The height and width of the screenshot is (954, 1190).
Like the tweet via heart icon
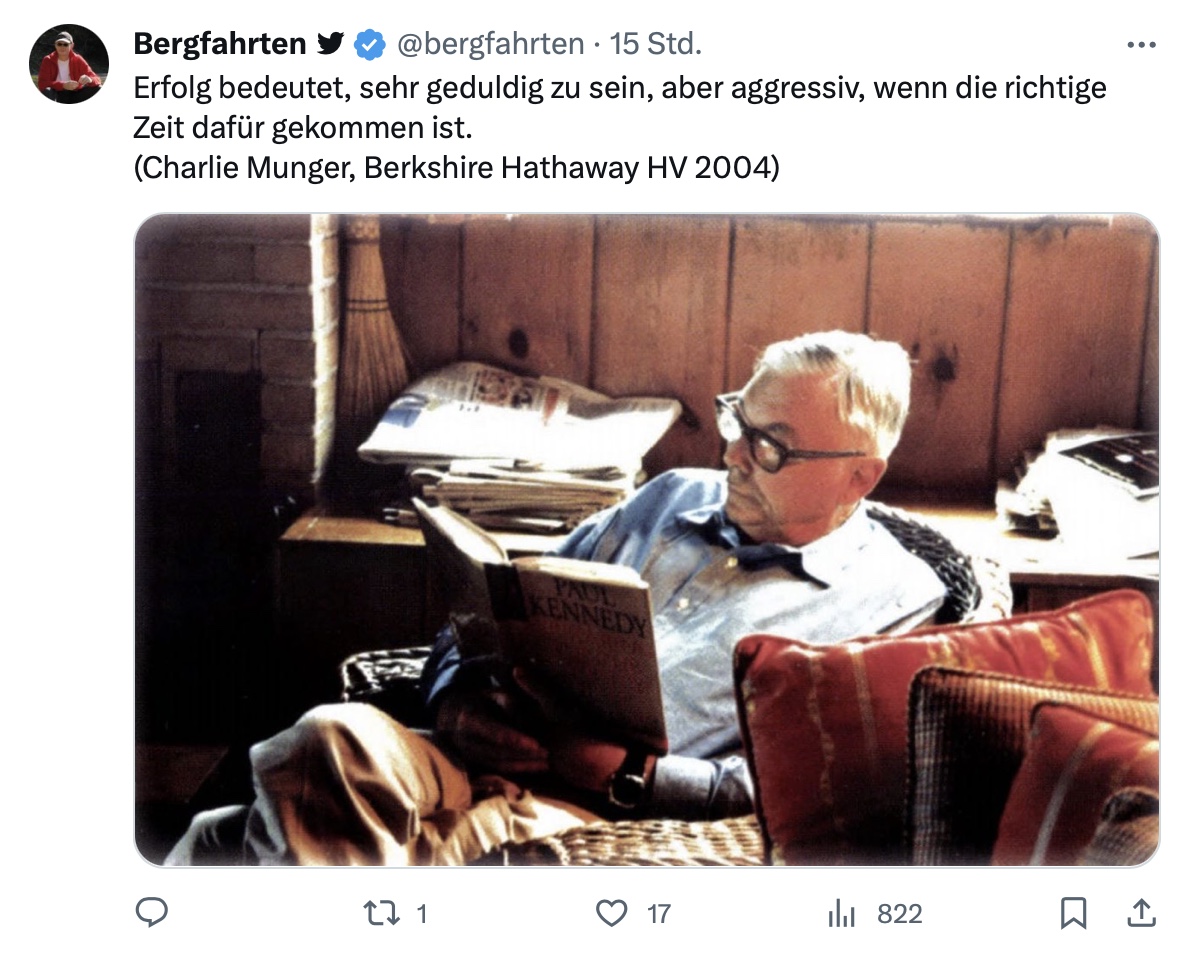(x=611, y=913)
